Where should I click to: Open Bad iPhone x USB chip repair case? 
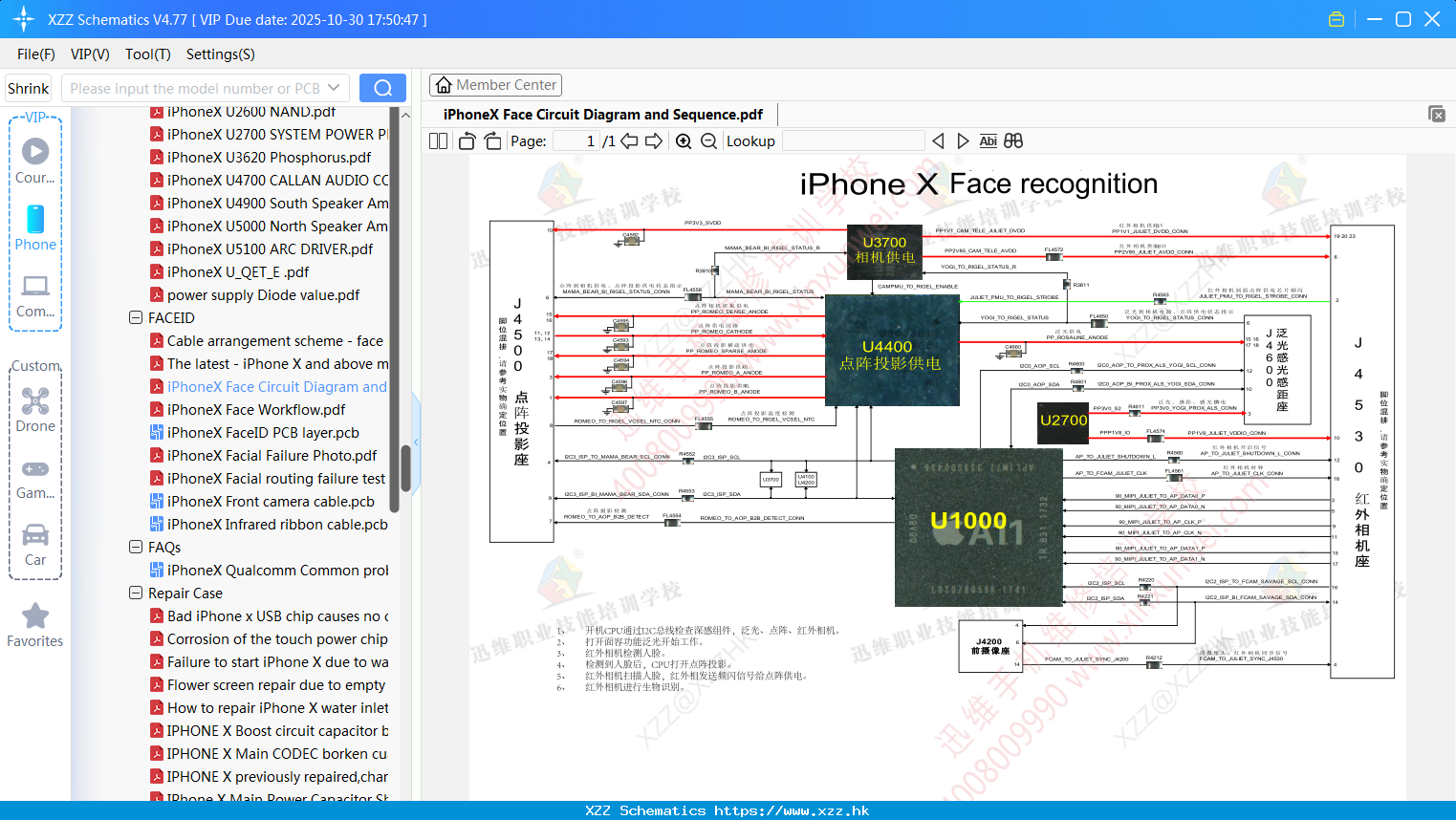click(x=270, y=616)
